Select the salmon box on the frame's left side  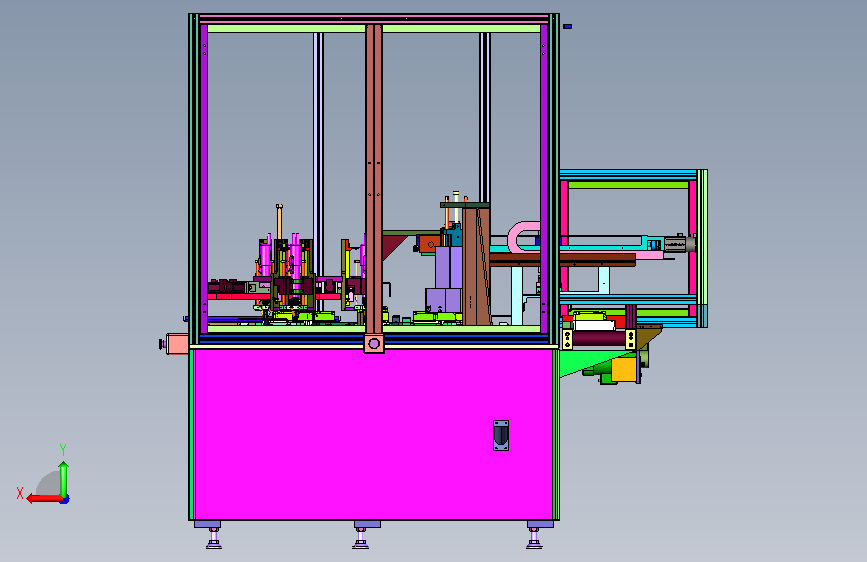coord(177,344)
